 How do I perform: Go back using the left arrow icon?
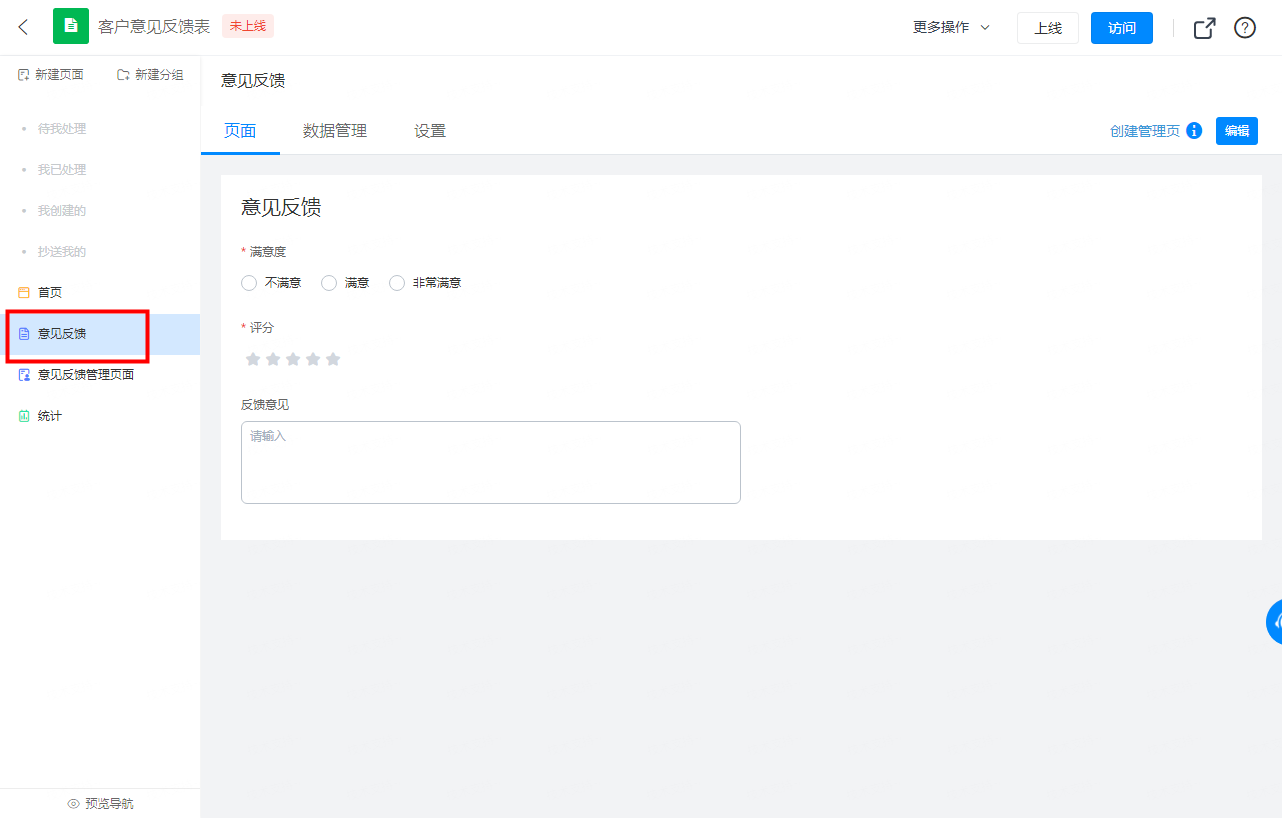coord(24,27)
